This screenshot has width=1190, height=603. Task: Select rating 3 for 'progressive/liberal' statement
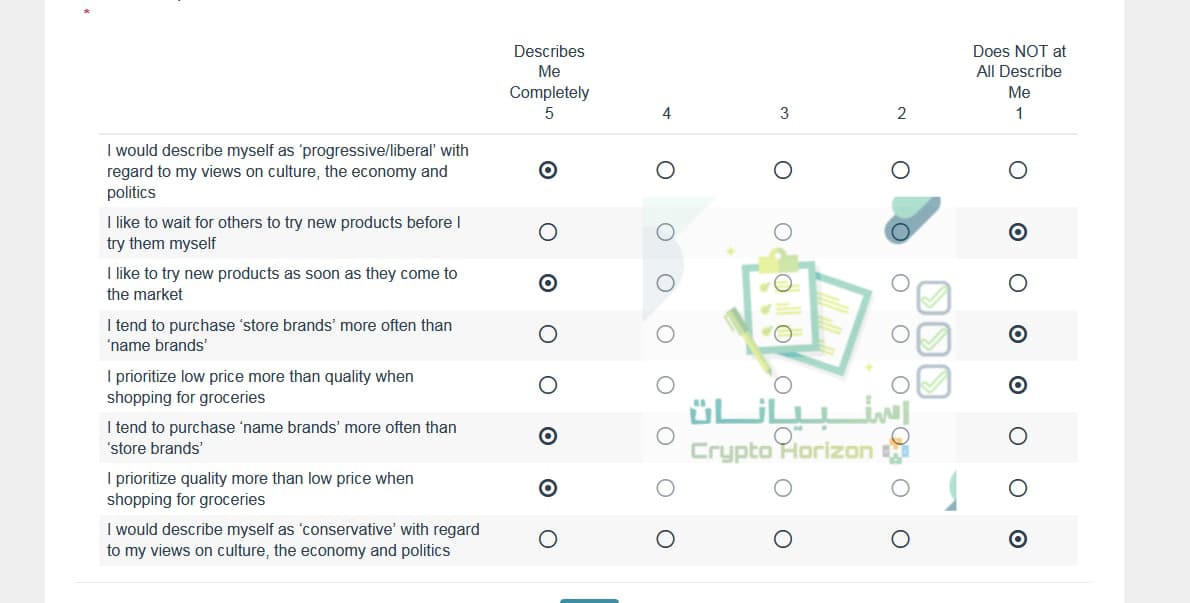(783, 170)
